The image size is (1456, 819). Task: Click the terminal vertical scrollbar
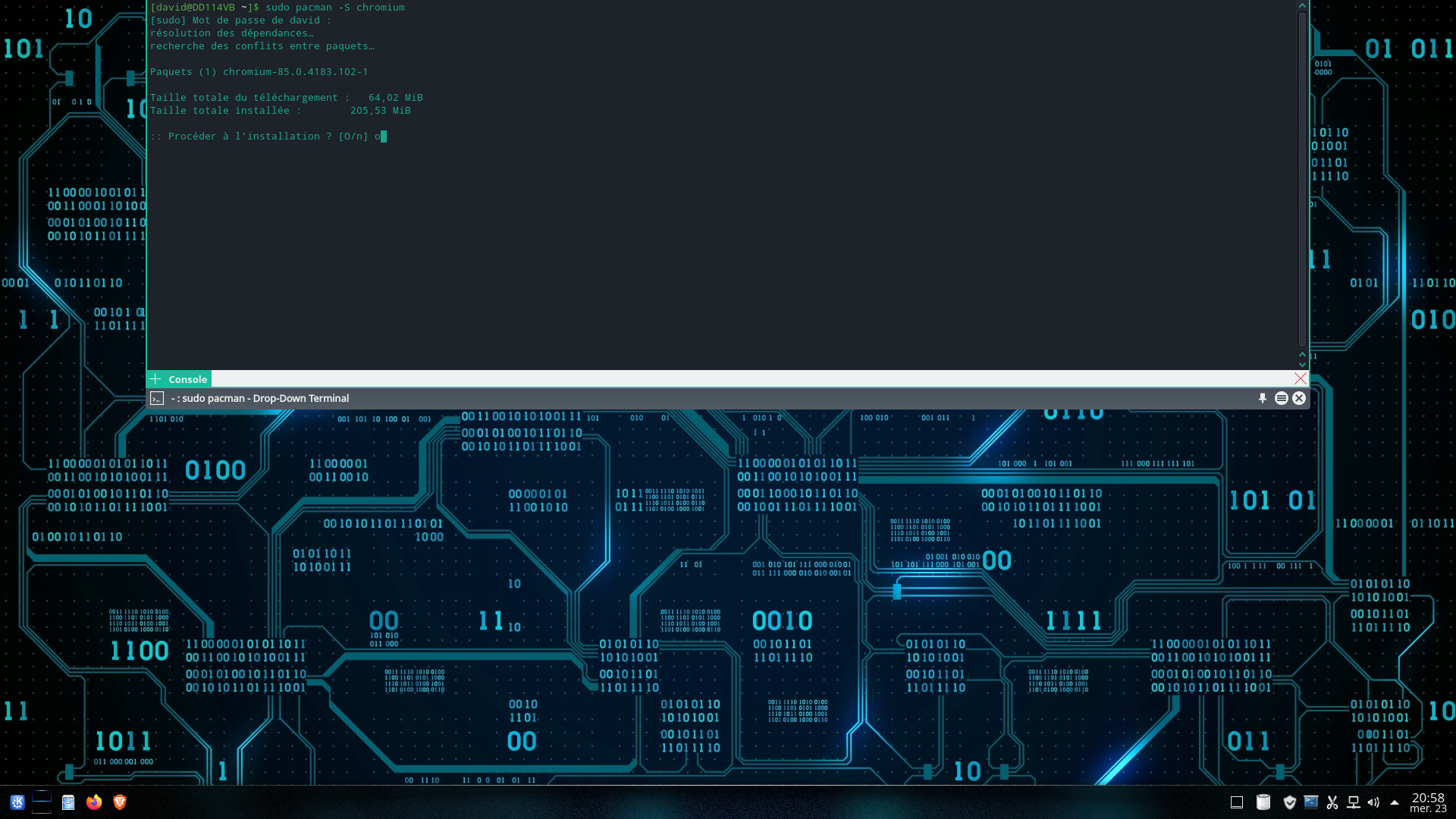coord(1302,178)
